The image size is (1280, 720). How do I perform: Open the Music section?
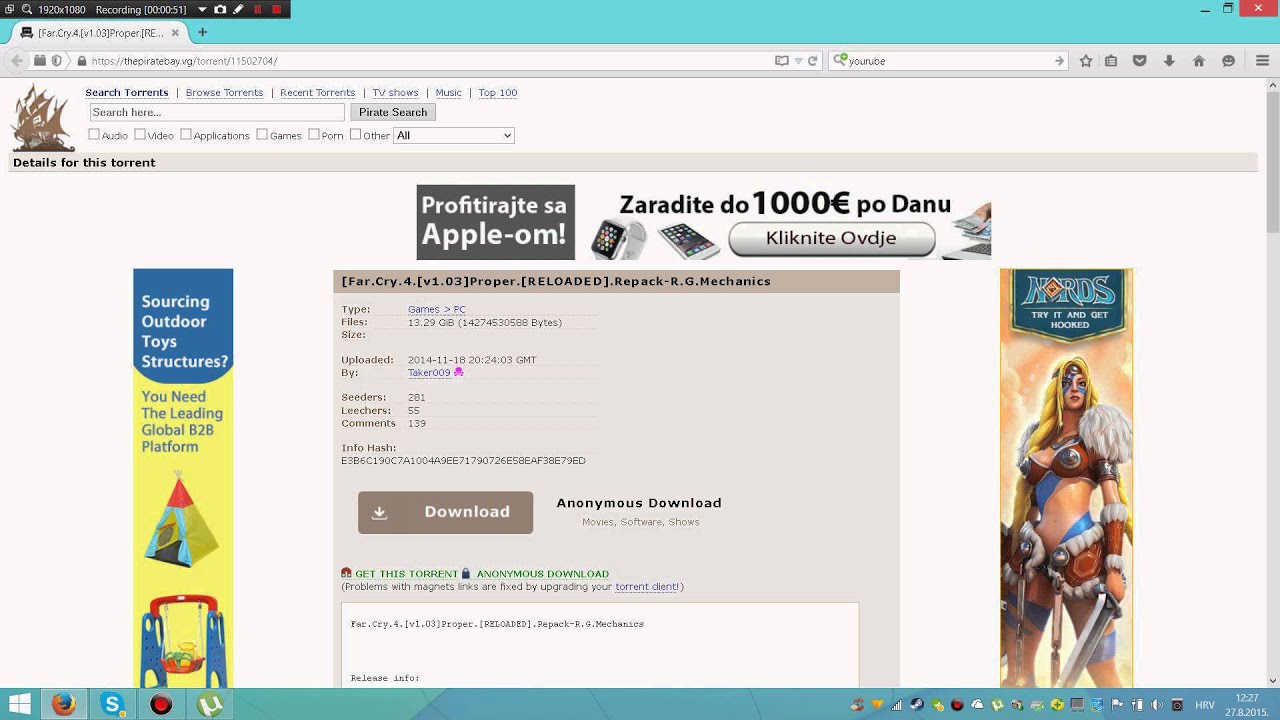(448, 92)
